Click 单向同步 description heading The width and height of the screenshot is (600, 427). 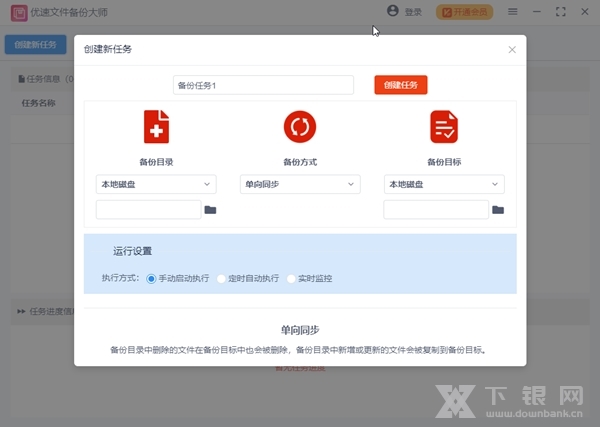click(x=300, y=330)
